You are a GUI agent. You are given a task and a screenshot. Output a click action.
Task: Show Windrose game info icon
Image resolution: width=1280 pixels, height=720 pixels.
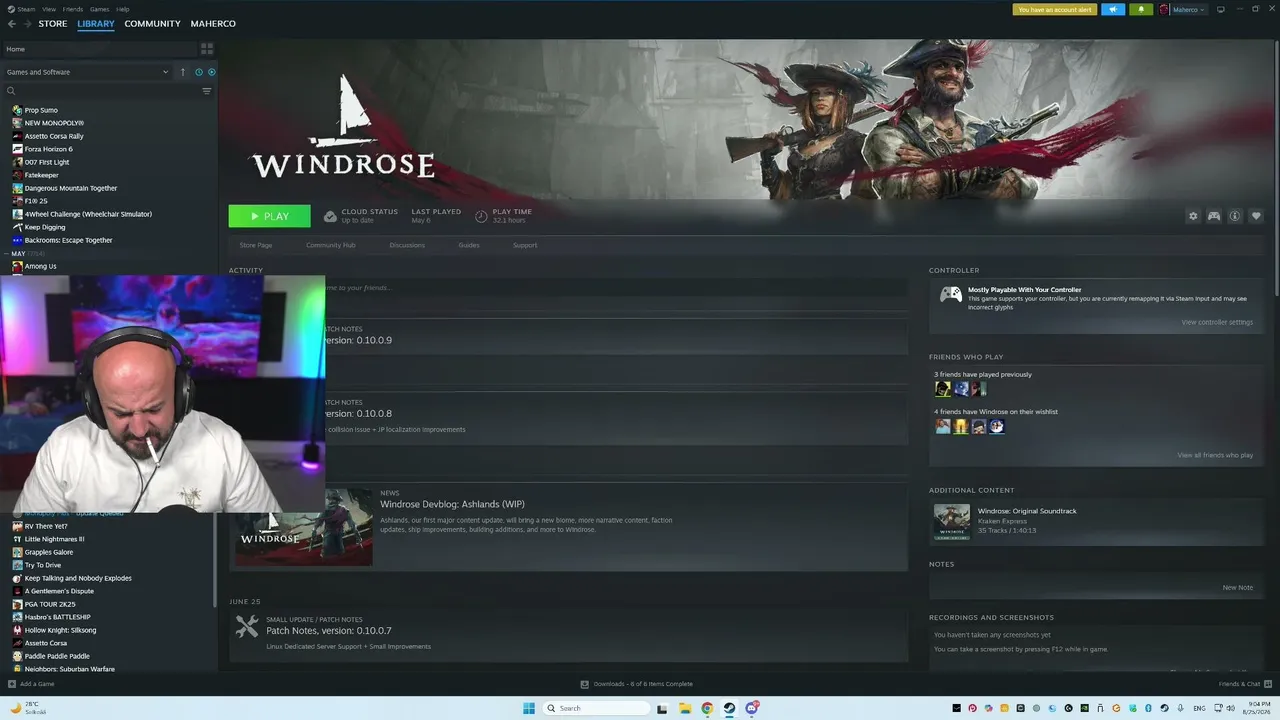click(1235, 216)
